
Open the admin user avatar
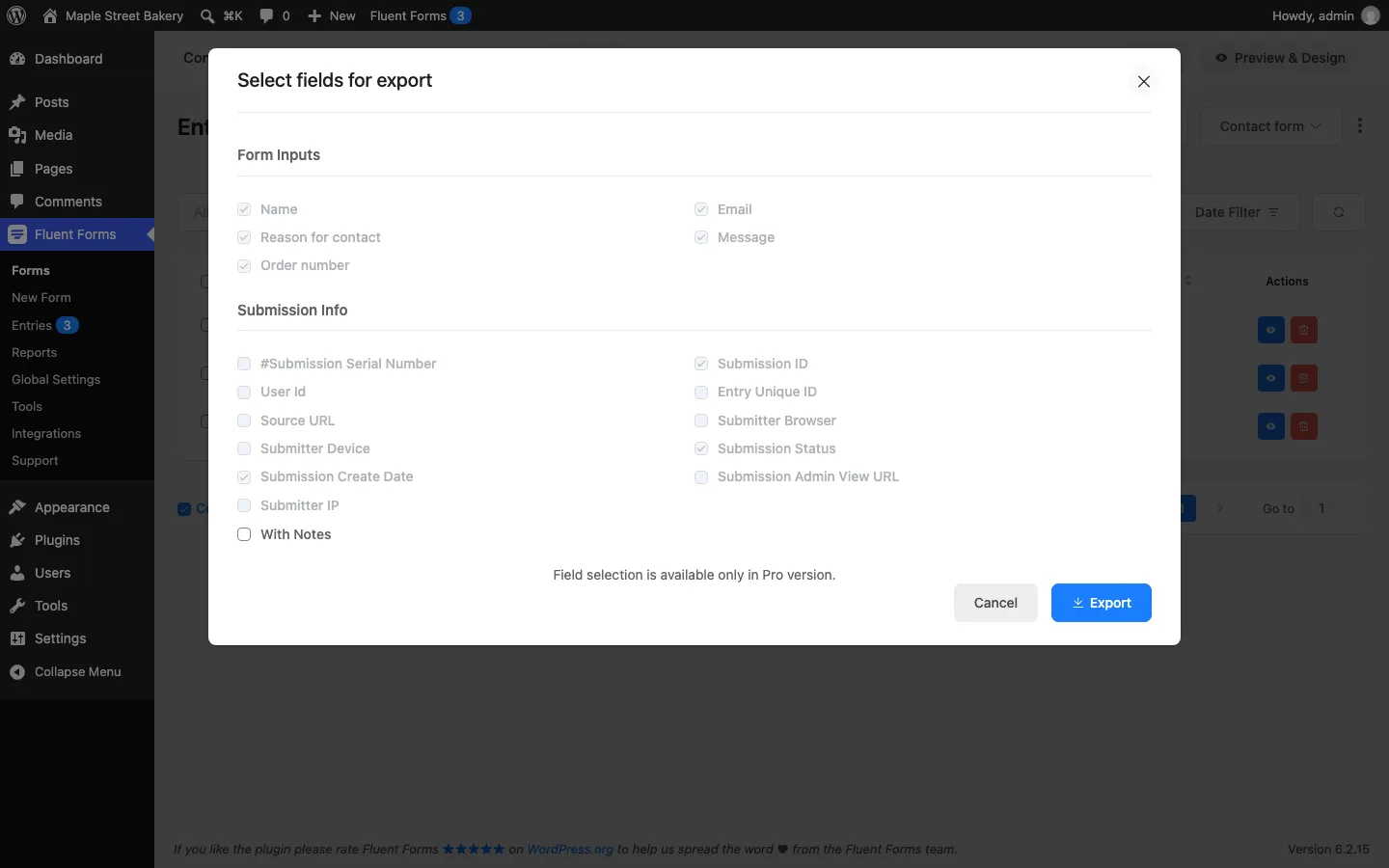pyautogui.click(x=1371, y=15)
